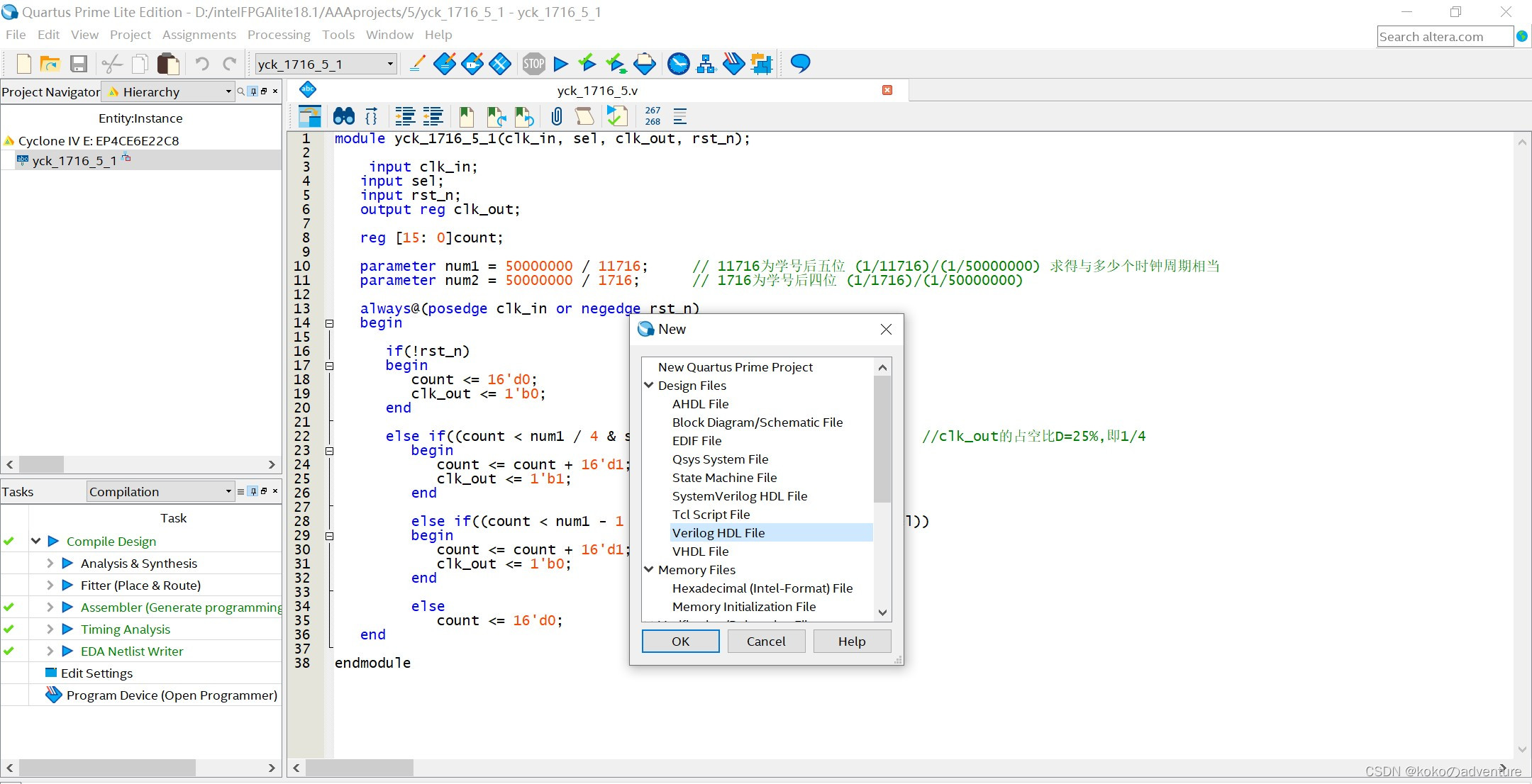
Task: Collapse Memory Files group in New dialog
Action: [648, 569]
